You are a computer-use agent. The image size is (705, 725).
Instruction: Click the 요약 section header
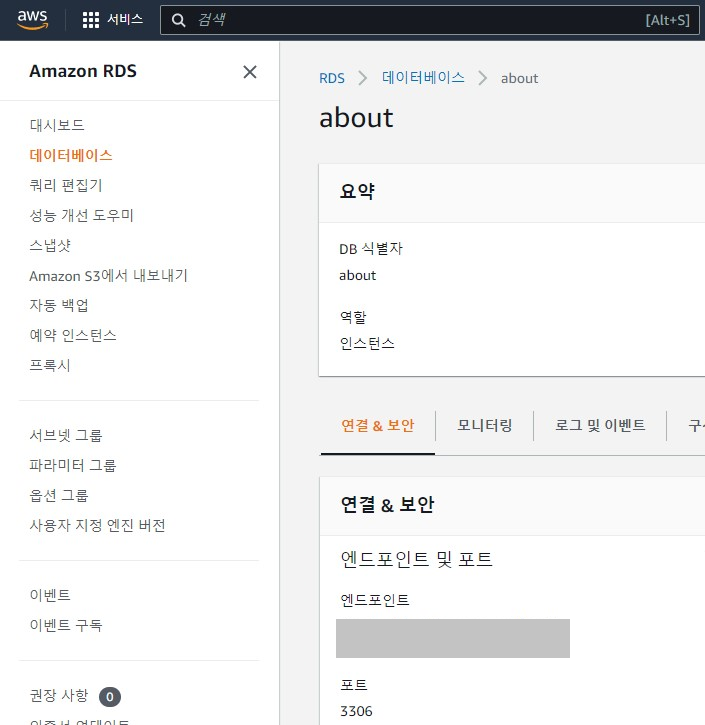point(357,191)
